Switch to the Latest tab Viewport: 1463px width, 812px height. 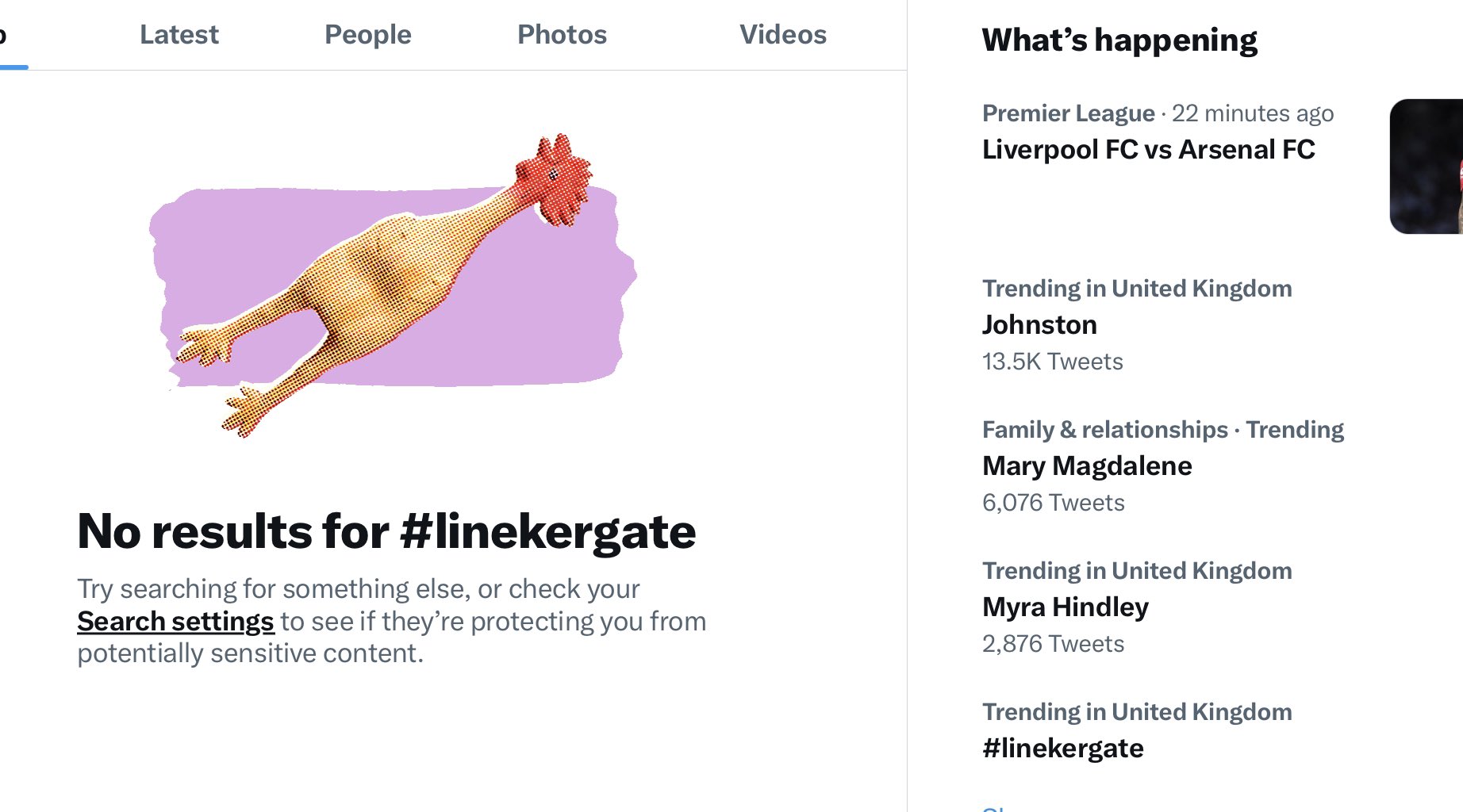tap(179, 35)
